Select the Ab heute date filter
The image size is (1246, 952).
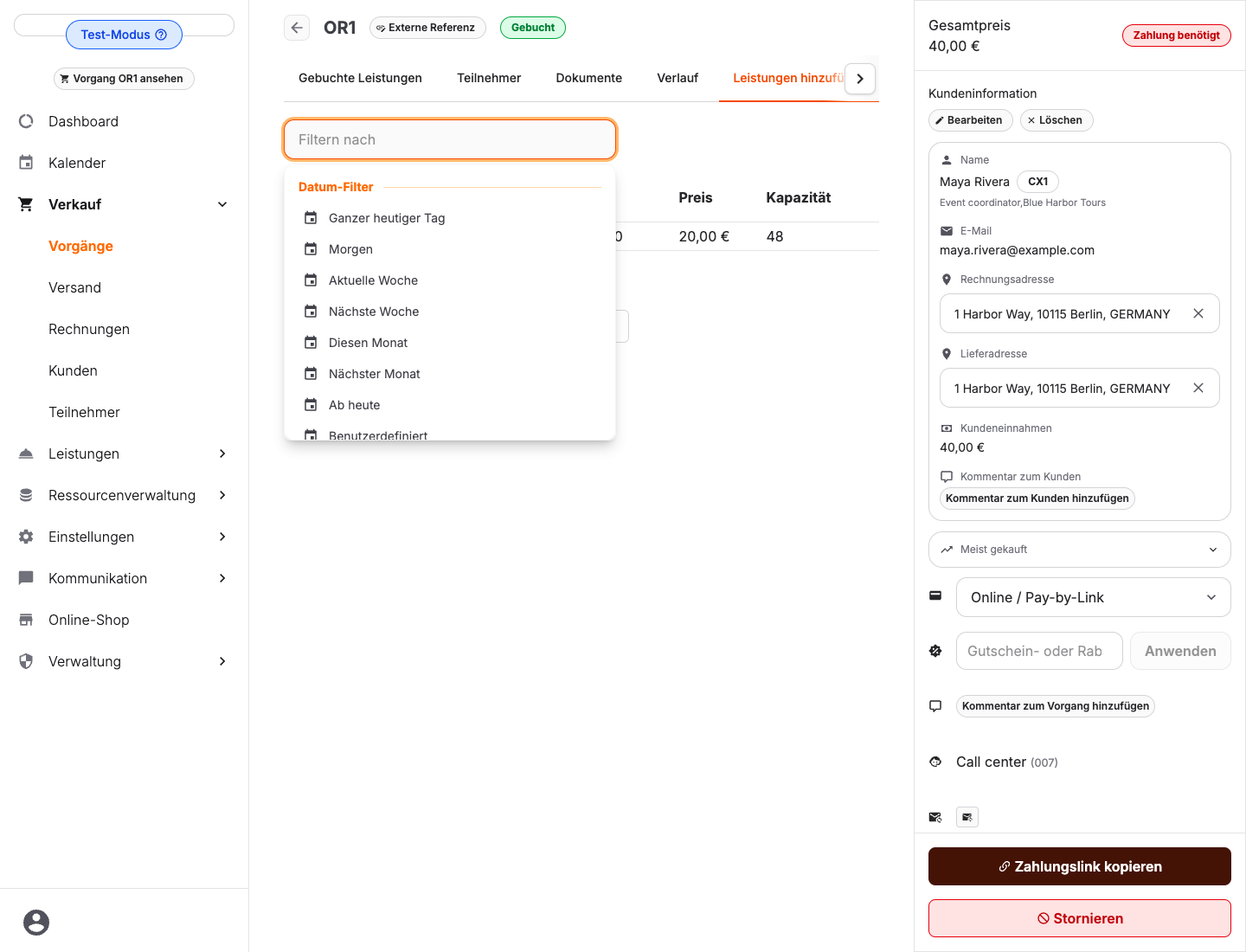click(450, 405)
